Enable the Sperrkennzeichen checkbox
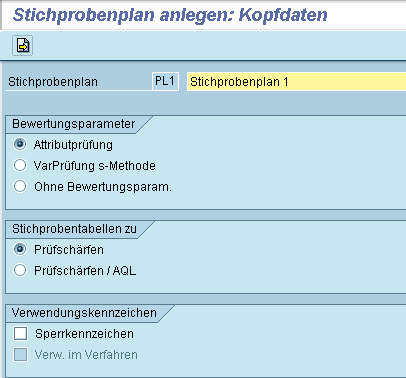406x378 pixels. [x=20, y=334]
